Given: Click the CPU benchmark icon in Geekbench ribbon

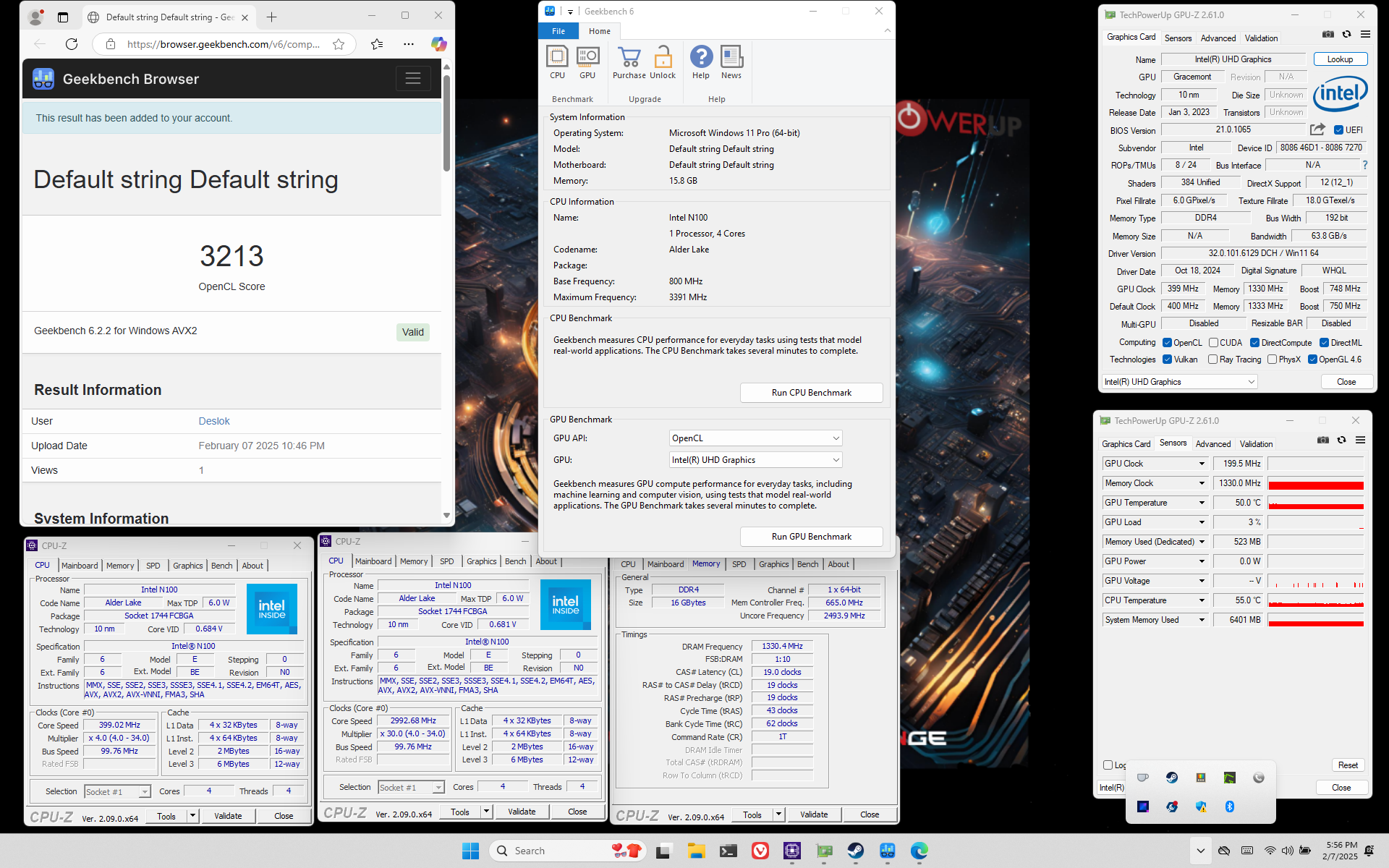Looking at the screenshot, I should click(x=557, y=62).
